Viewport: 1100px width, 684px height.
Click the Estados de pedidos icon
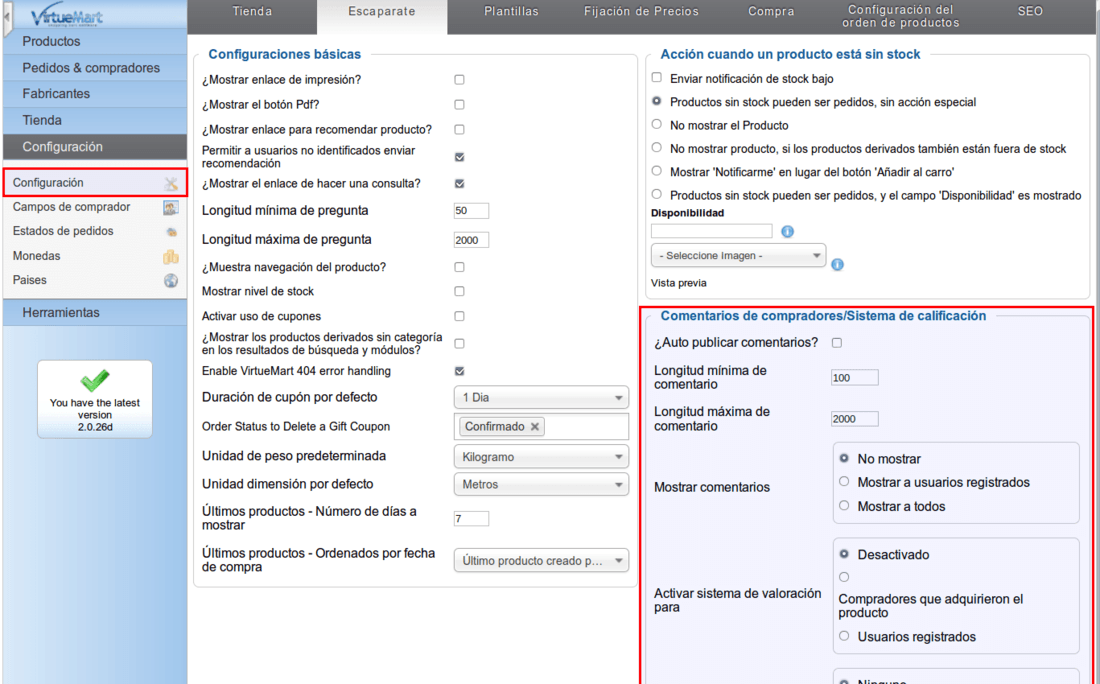pyautogui.click(x=171, y=232)
